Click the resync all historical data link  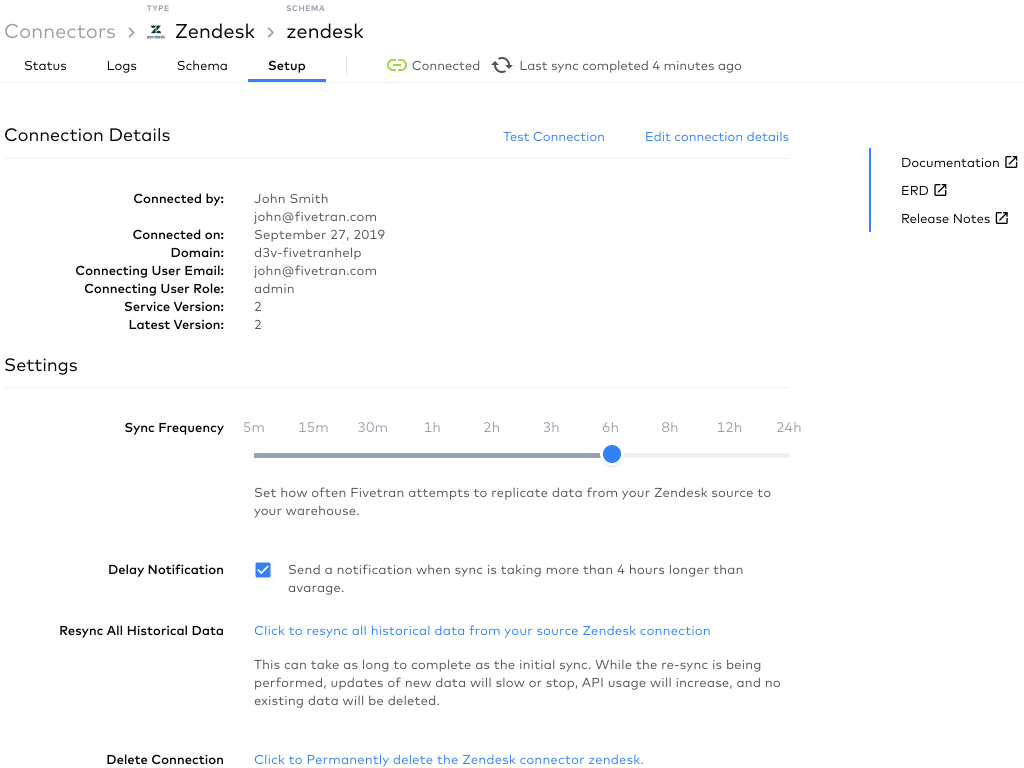(482, 630)
